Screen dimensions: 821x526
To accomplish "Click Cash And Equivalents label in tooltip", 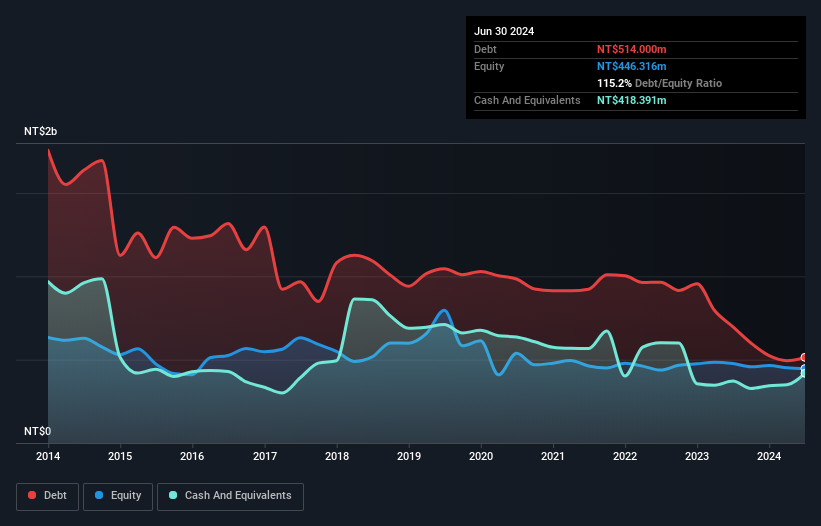I will coord(527,100).
